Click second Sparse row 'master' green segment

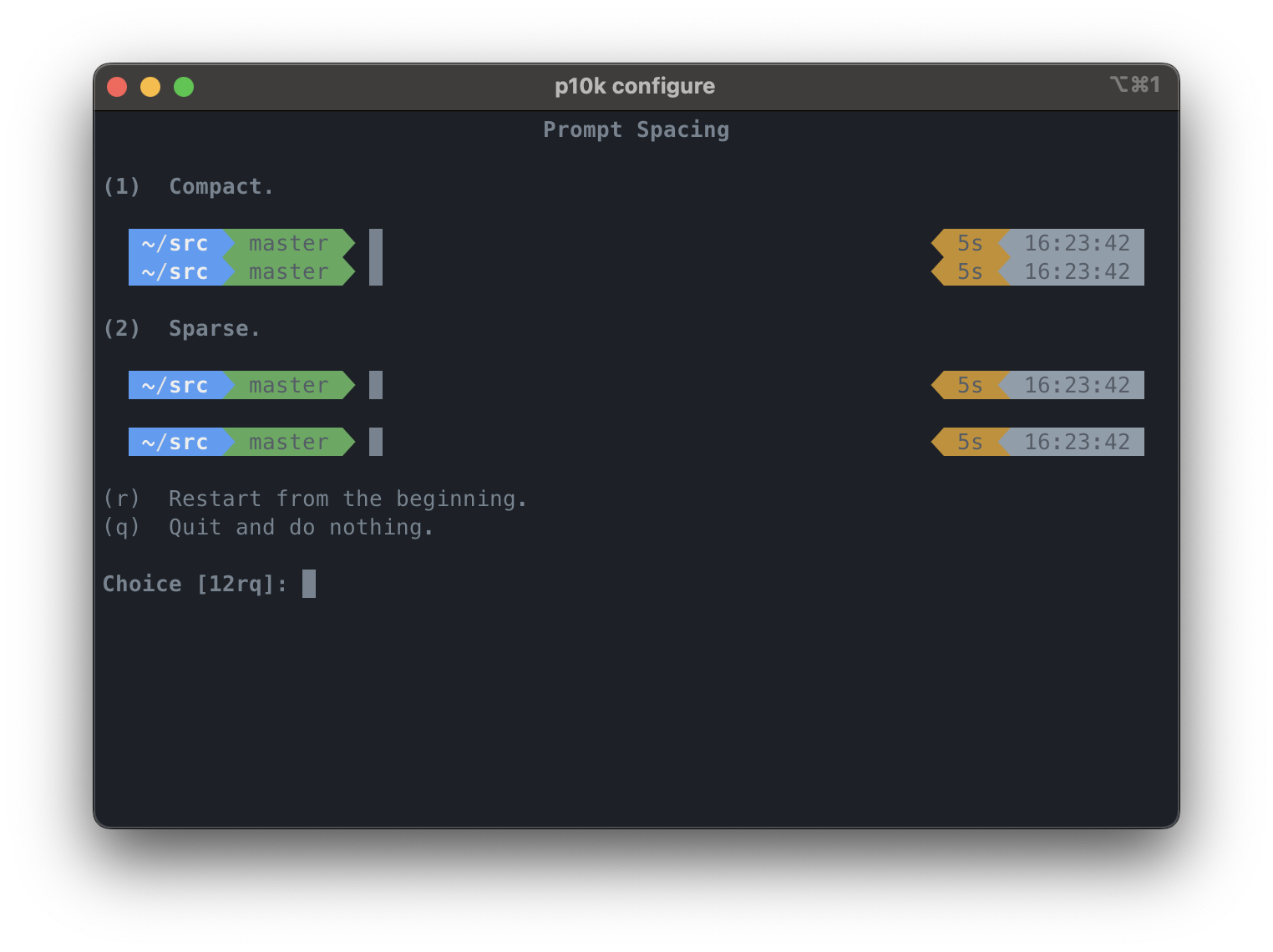(289, 442)
